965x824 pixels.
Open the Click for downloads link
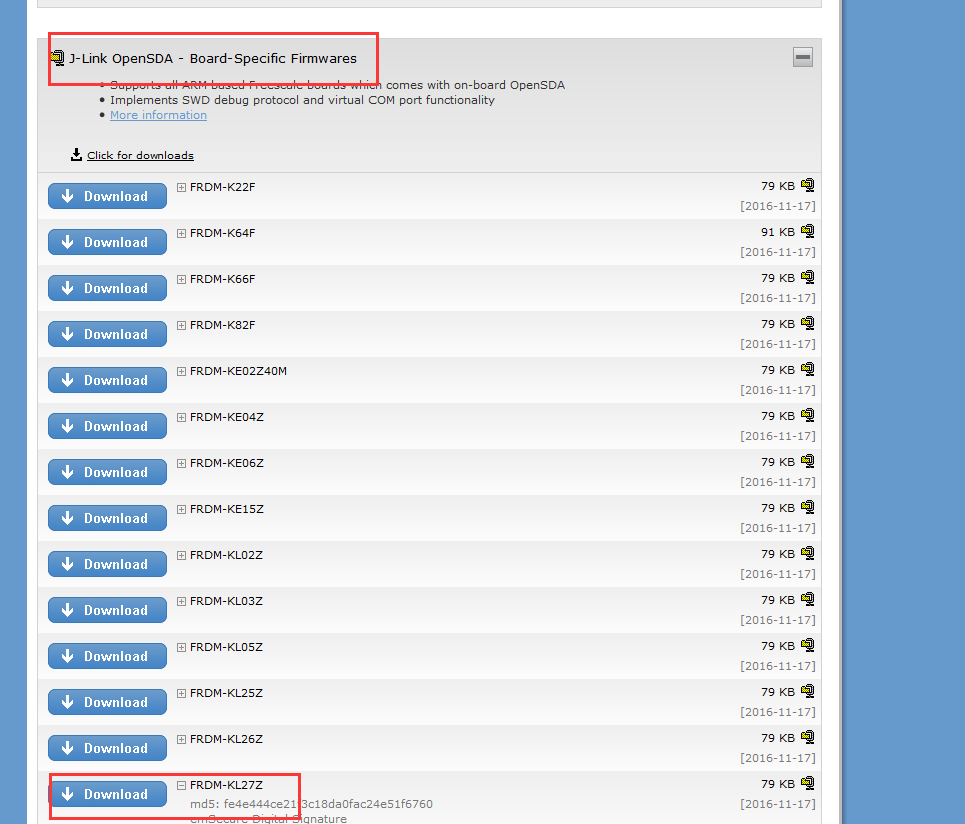tap(140, 156)
